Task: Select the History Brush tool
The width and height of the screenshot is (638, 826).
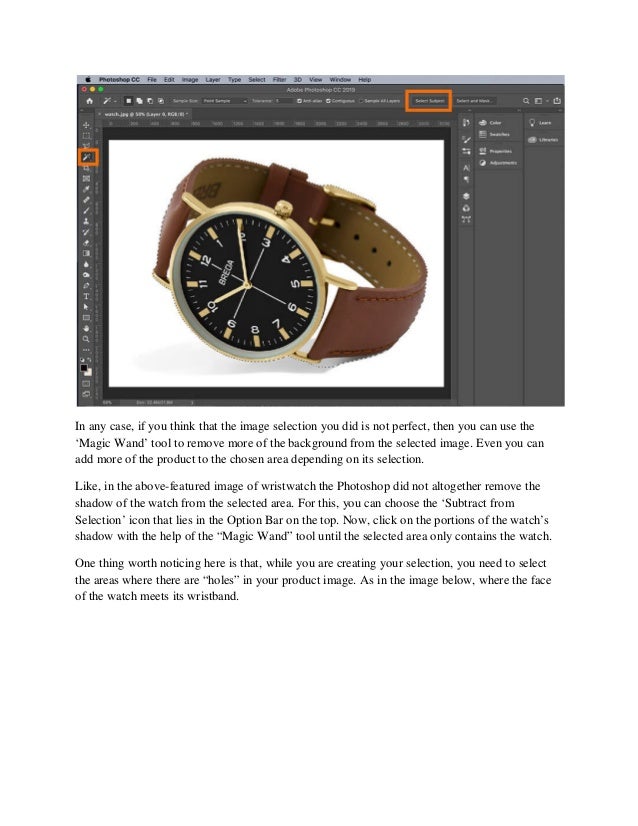Action: pos(86,232)
